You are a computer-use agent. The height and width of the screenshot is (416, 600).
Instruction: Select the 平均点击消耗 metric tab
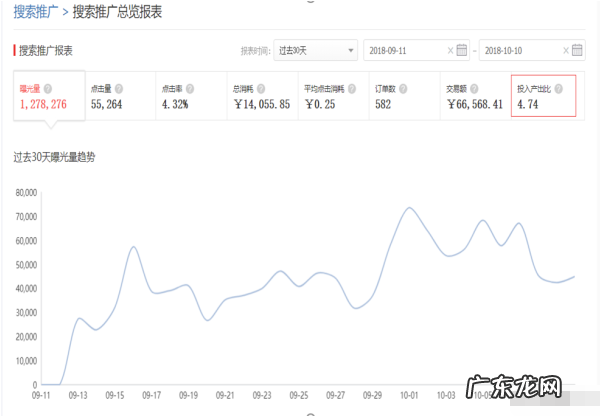click(333, 96)
